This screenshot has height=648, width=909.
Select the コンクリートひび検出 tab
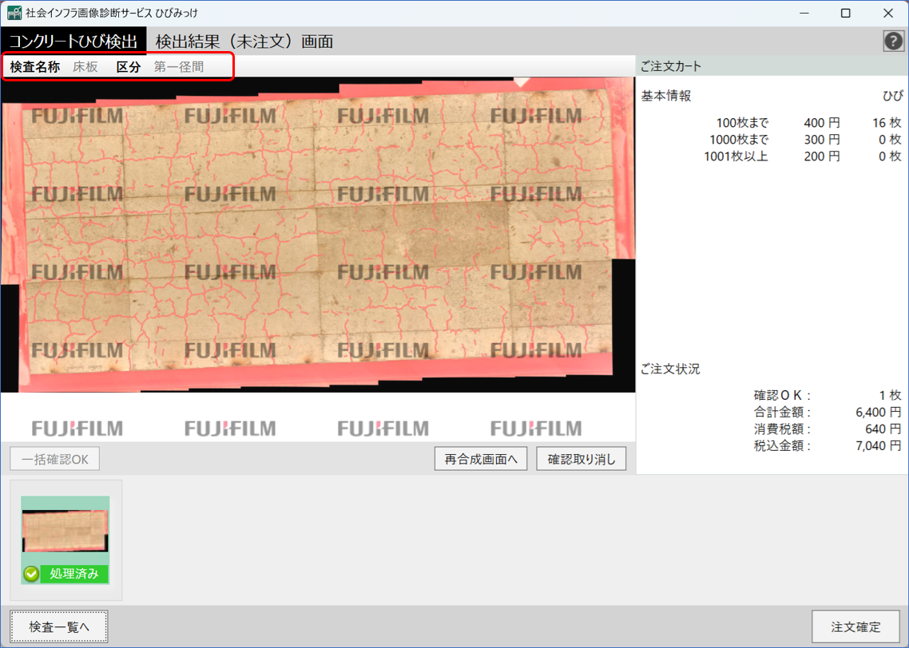[73, 41]
